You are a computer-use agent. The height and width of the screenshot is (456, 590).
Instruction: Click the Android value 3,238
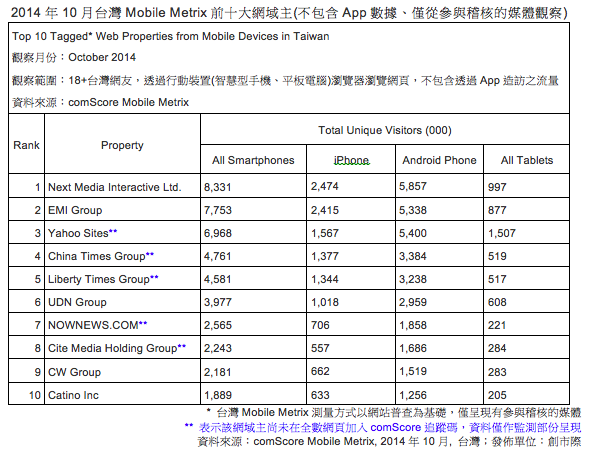click(x=413, y=279)
